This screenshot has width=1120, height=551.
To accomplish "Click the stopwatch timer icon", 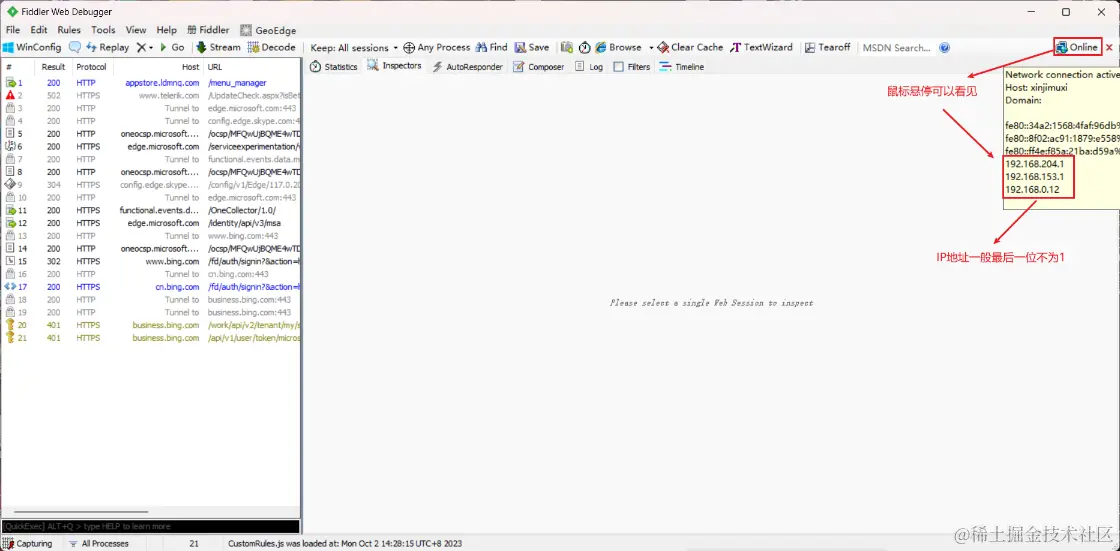I will click(584, 47).
